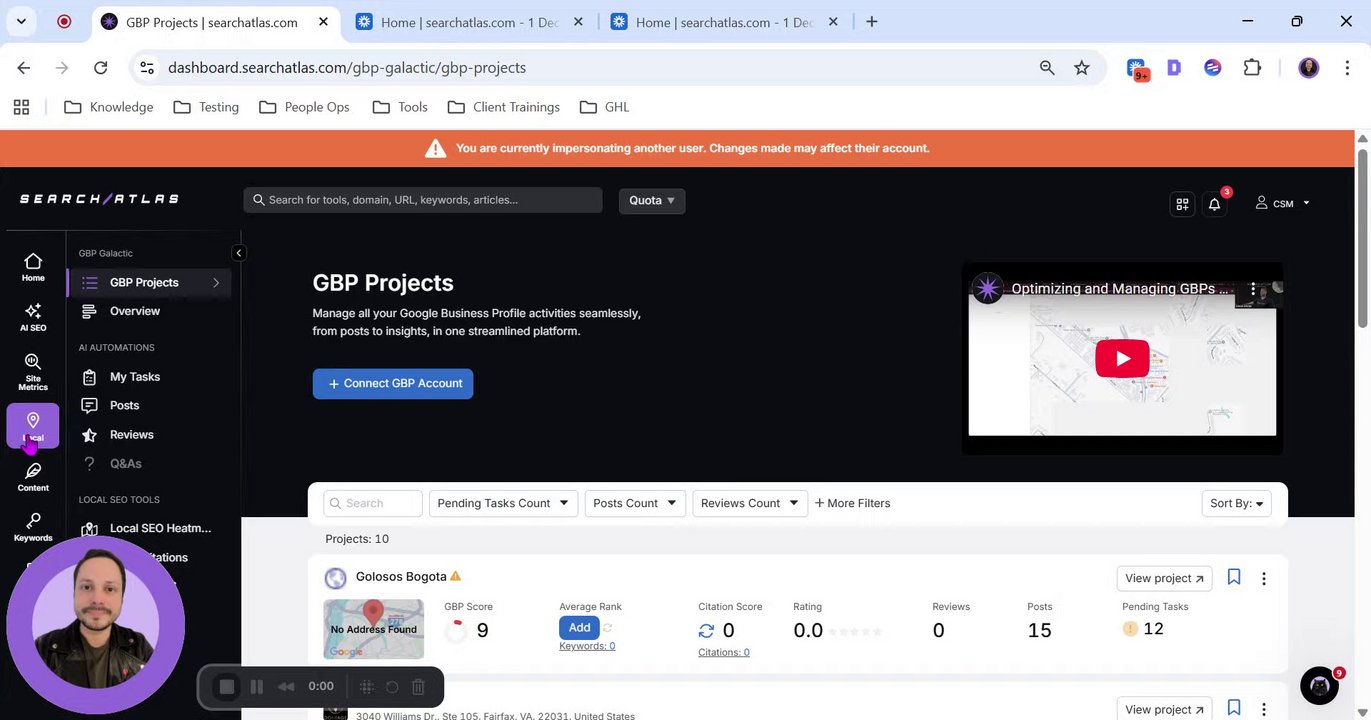Open Posts in the side menu
Image resolution: width=1371 pixels, height=720 pixels.
[x=124, y=405]
